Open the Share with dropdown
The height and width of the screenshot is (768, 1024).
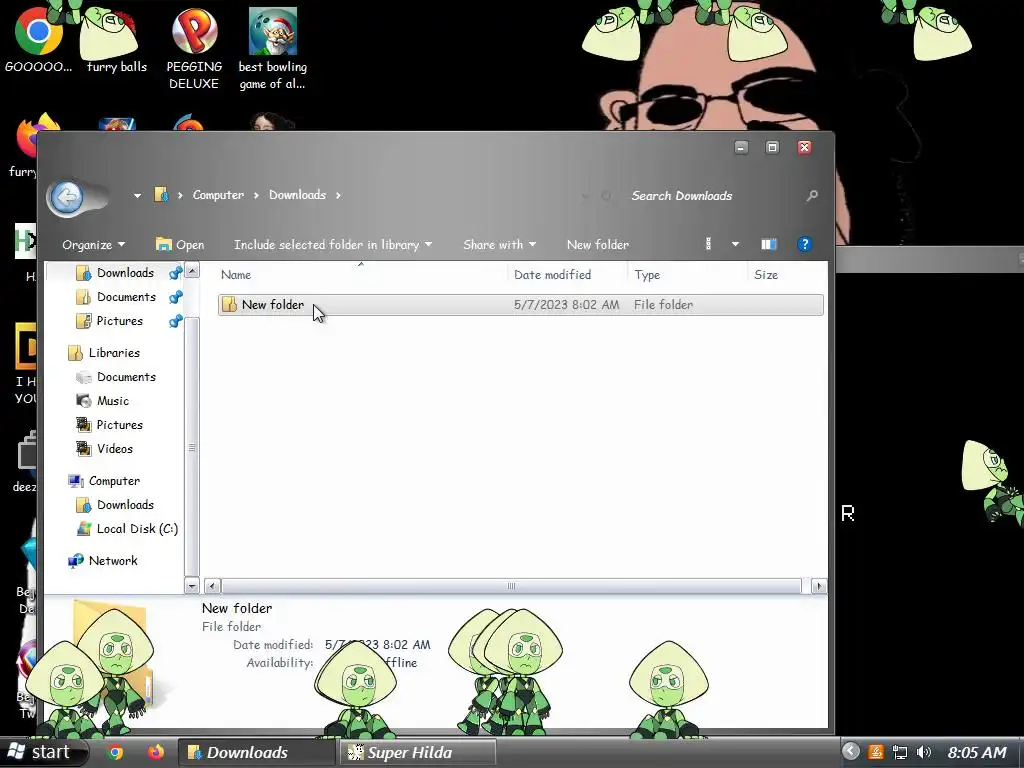click(x=500, y=245)
